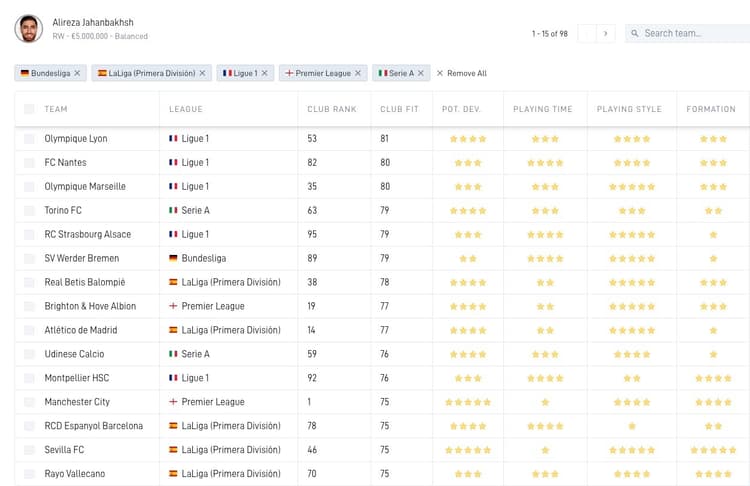
Task: Click Olympique Lyon club fit value 81
Action: click(x=385, y=139)
